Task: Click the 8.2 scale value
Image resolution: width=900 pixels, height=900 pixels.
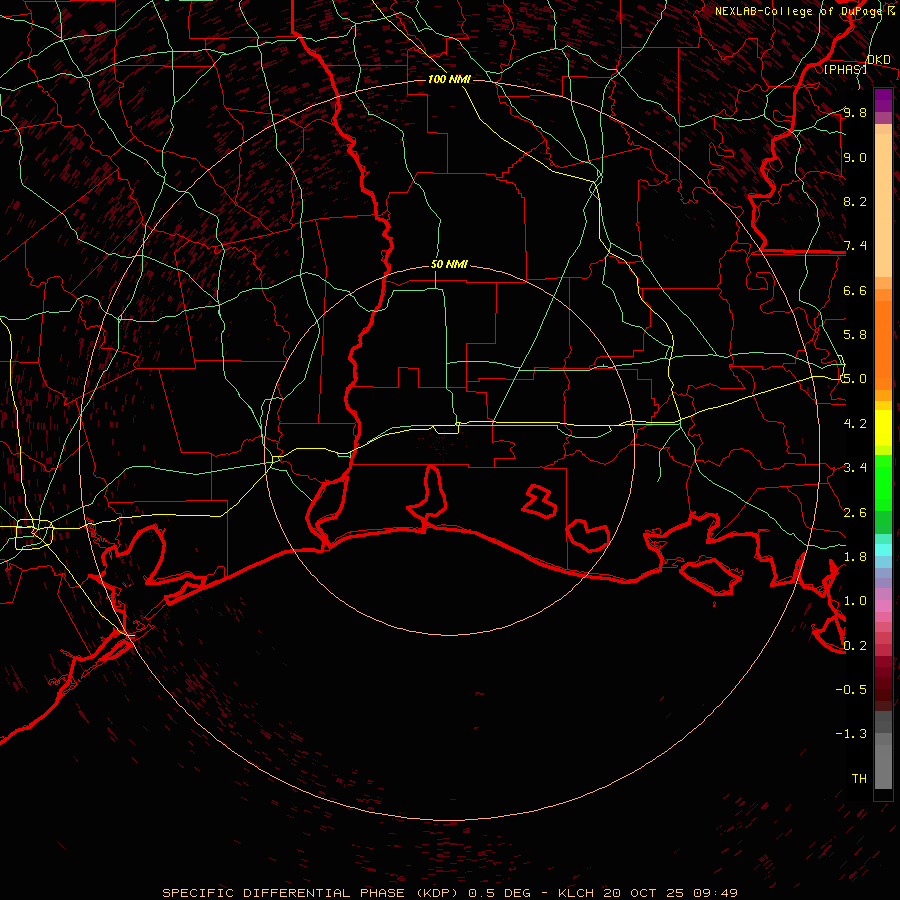Action: [855, 201]
